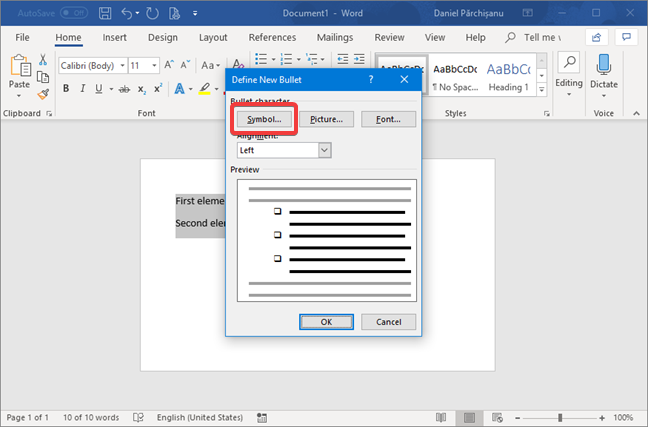Toggle Strikethrough formatting
This screenshot has width=648, height=427.
point(124,89)
